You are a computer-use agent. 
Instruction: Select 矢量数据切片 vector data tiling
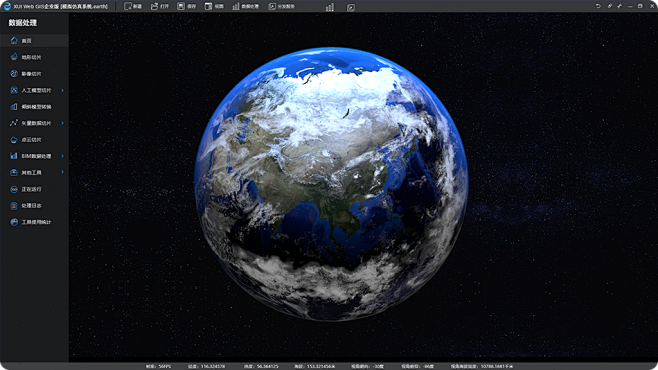click(x=34, y=123)
